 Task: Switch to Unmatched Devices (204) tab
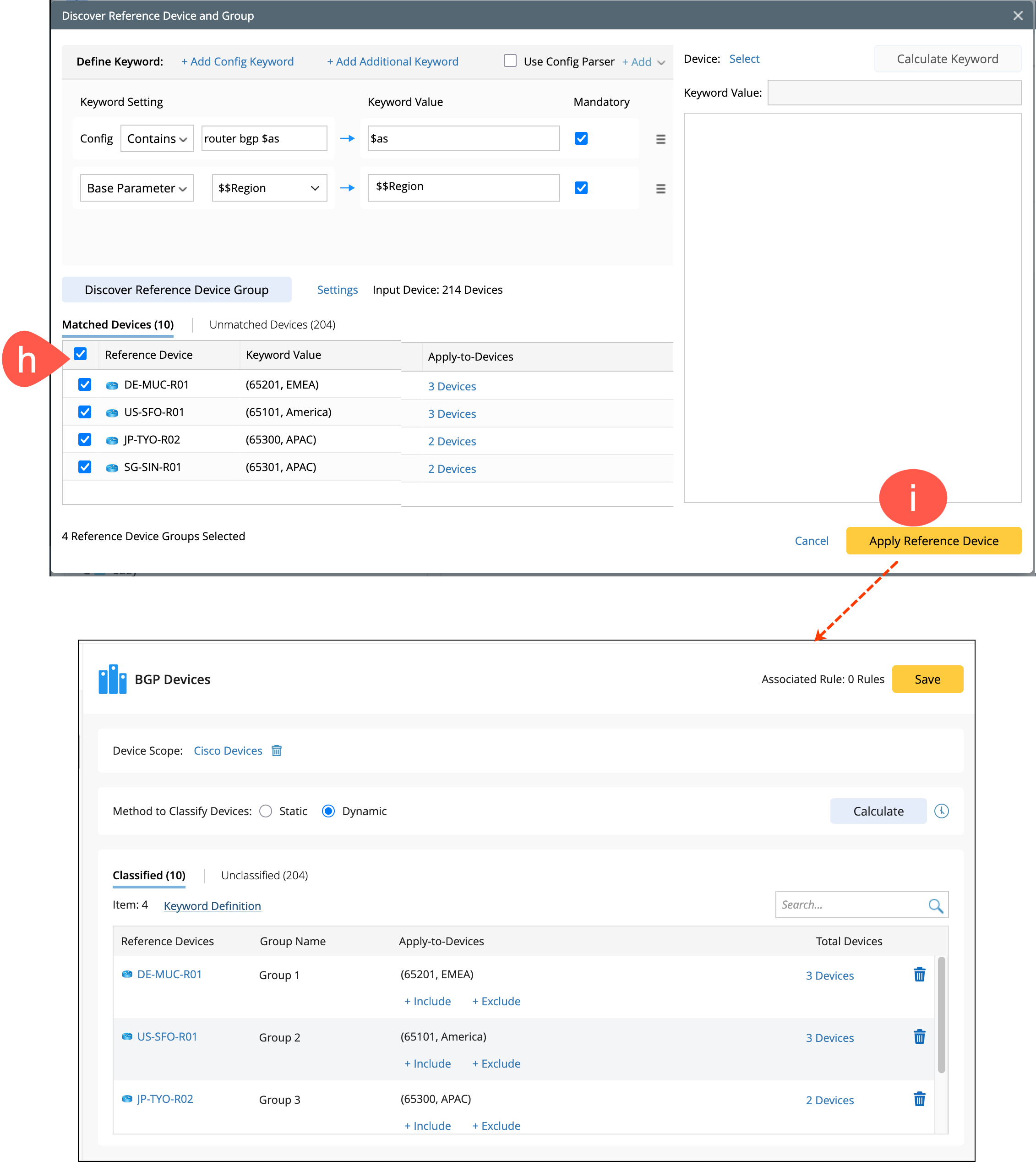tap(272, 324)
